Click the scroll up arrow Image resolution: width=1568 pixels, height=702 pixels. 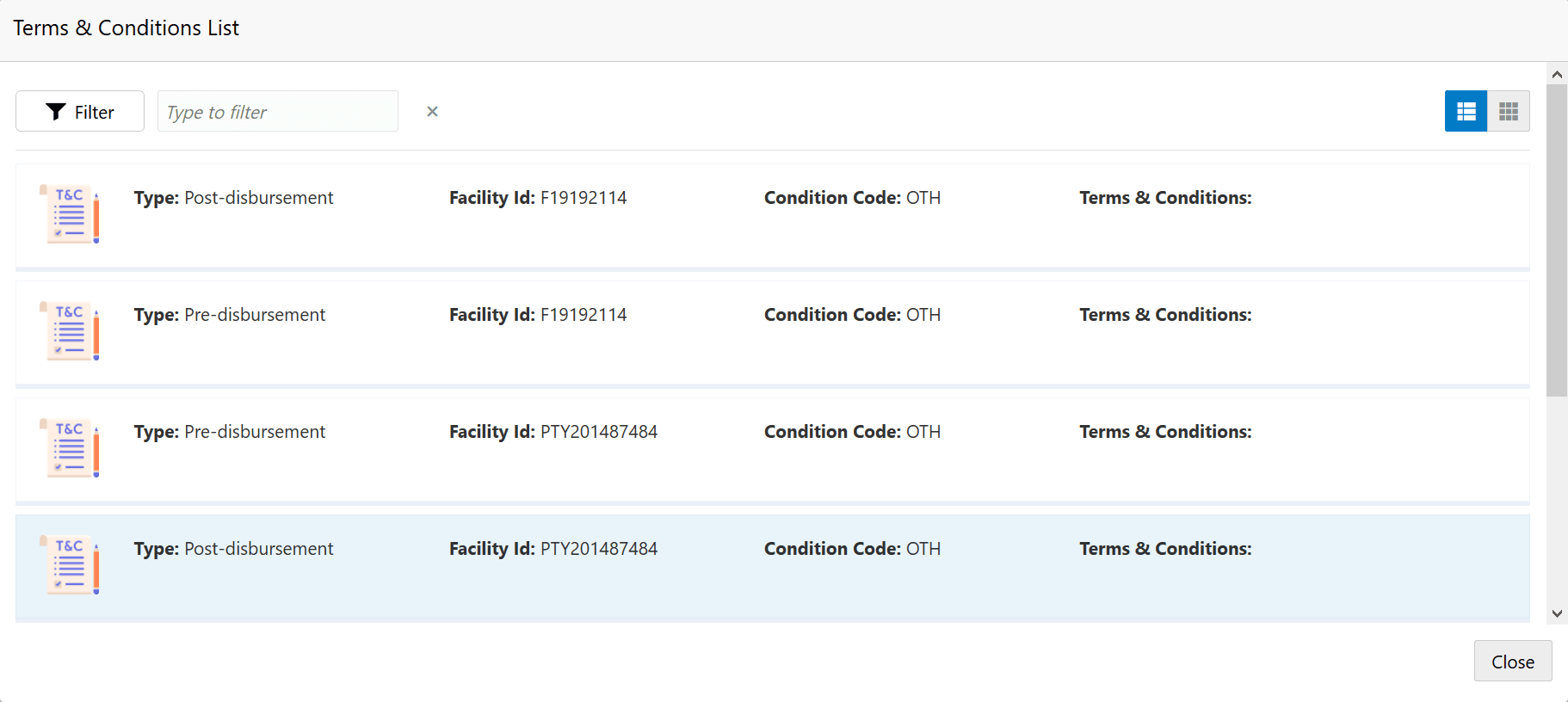point(1557,74)
